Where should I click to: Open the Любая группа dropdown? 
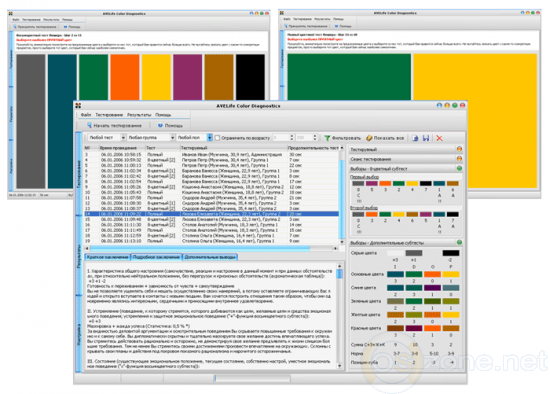151,138
